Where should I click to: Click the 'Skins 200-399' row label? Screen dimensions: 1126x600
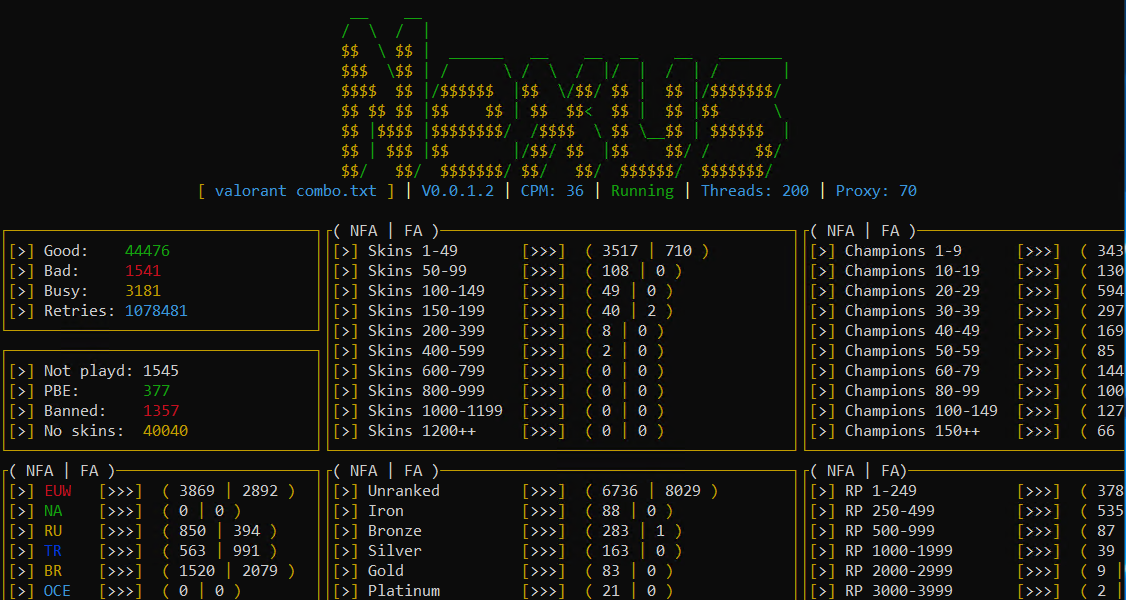tap(427, 331)
